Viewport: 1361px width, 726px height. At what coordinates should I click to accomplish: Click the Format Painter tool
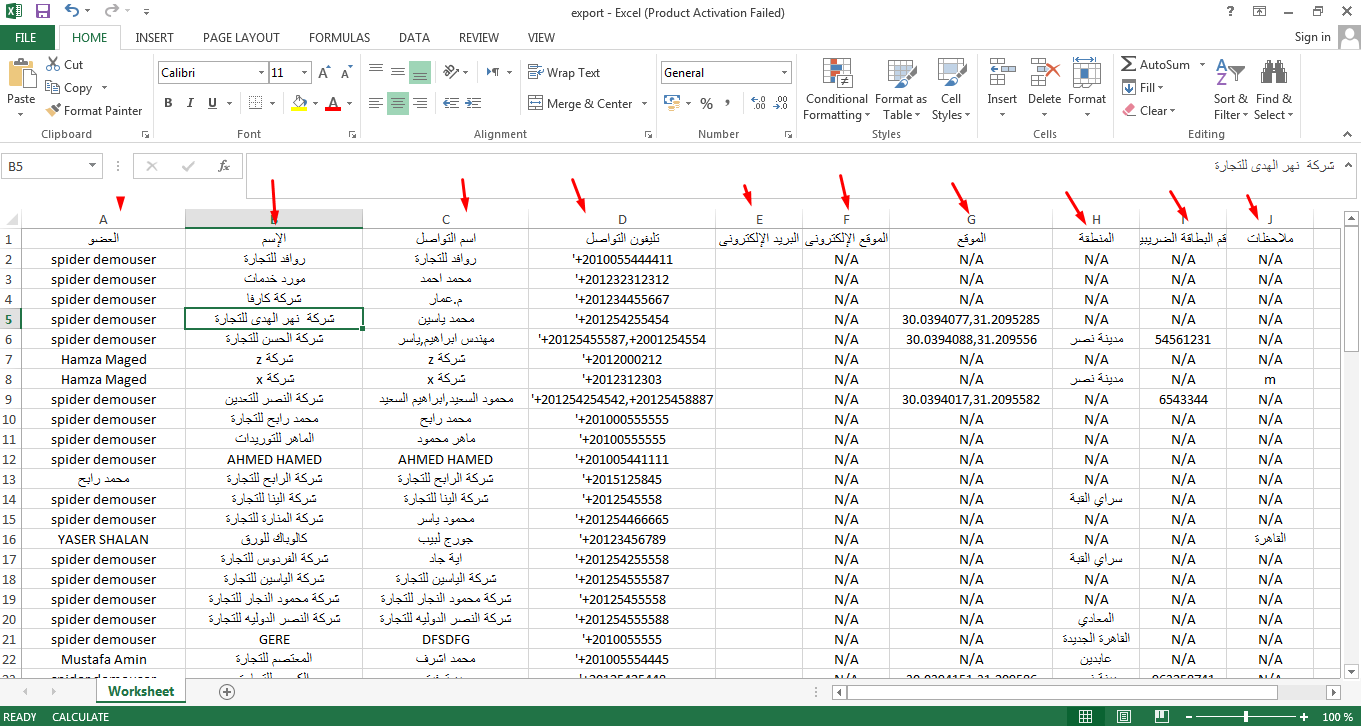(94, 111)
